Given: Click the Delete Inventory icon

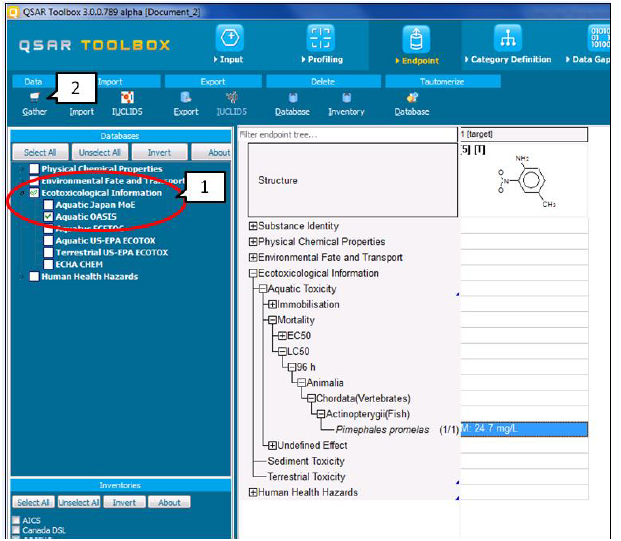Looking at the screenshot, I should coord(347,97).
